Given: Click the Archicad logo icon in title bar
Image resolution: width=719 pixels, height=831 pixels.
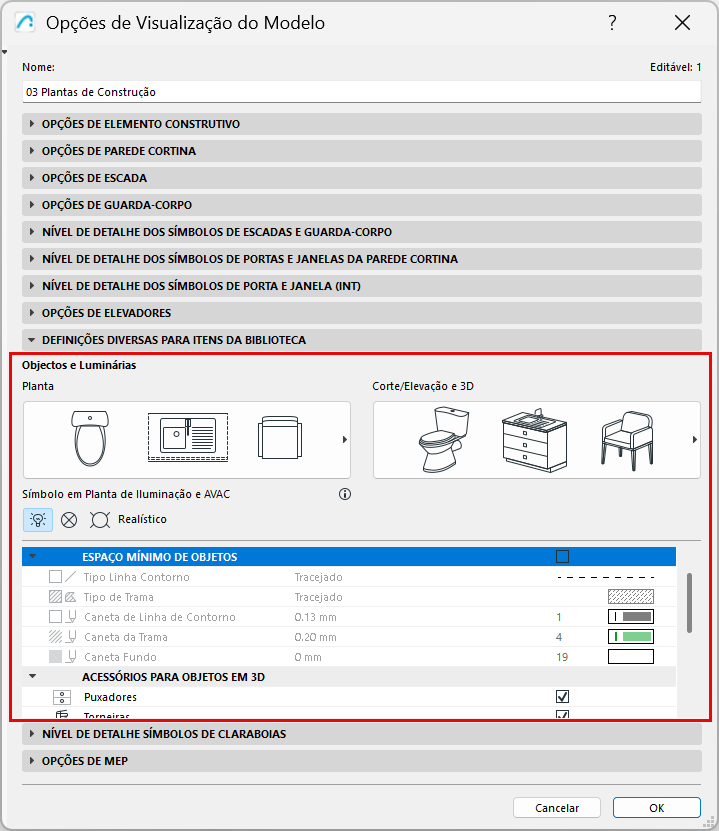Looking at the screenshot, I should click(x=25, y=23).
